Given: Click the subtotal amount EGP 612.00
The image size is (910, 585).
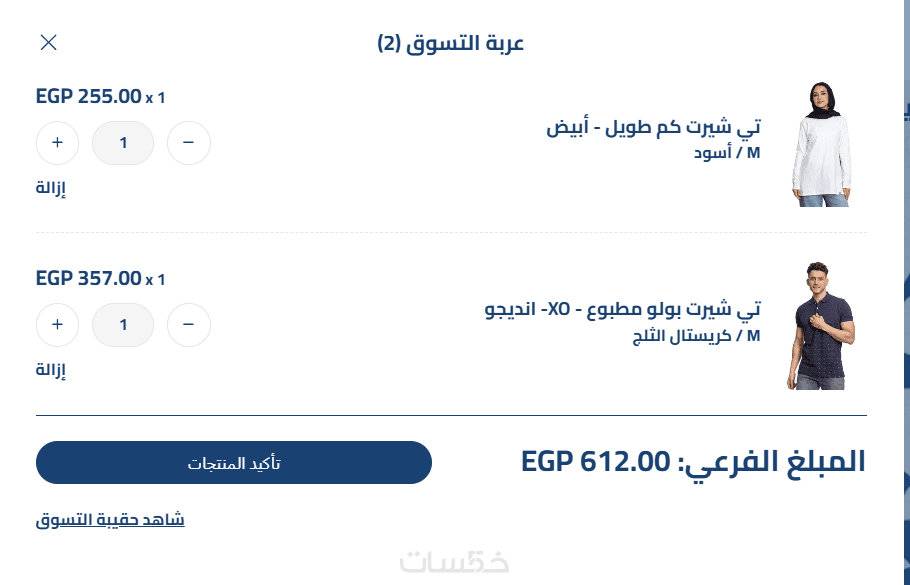Looking at the screenshot, I should pyautogui.click(x=594, y=462).
